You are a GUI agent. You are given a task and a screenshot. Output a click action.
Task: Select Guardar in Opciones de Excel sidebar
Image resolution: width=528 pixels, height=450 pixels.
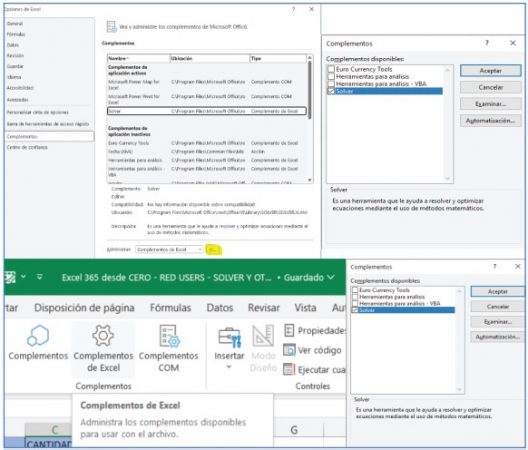(x=15, y=66)
